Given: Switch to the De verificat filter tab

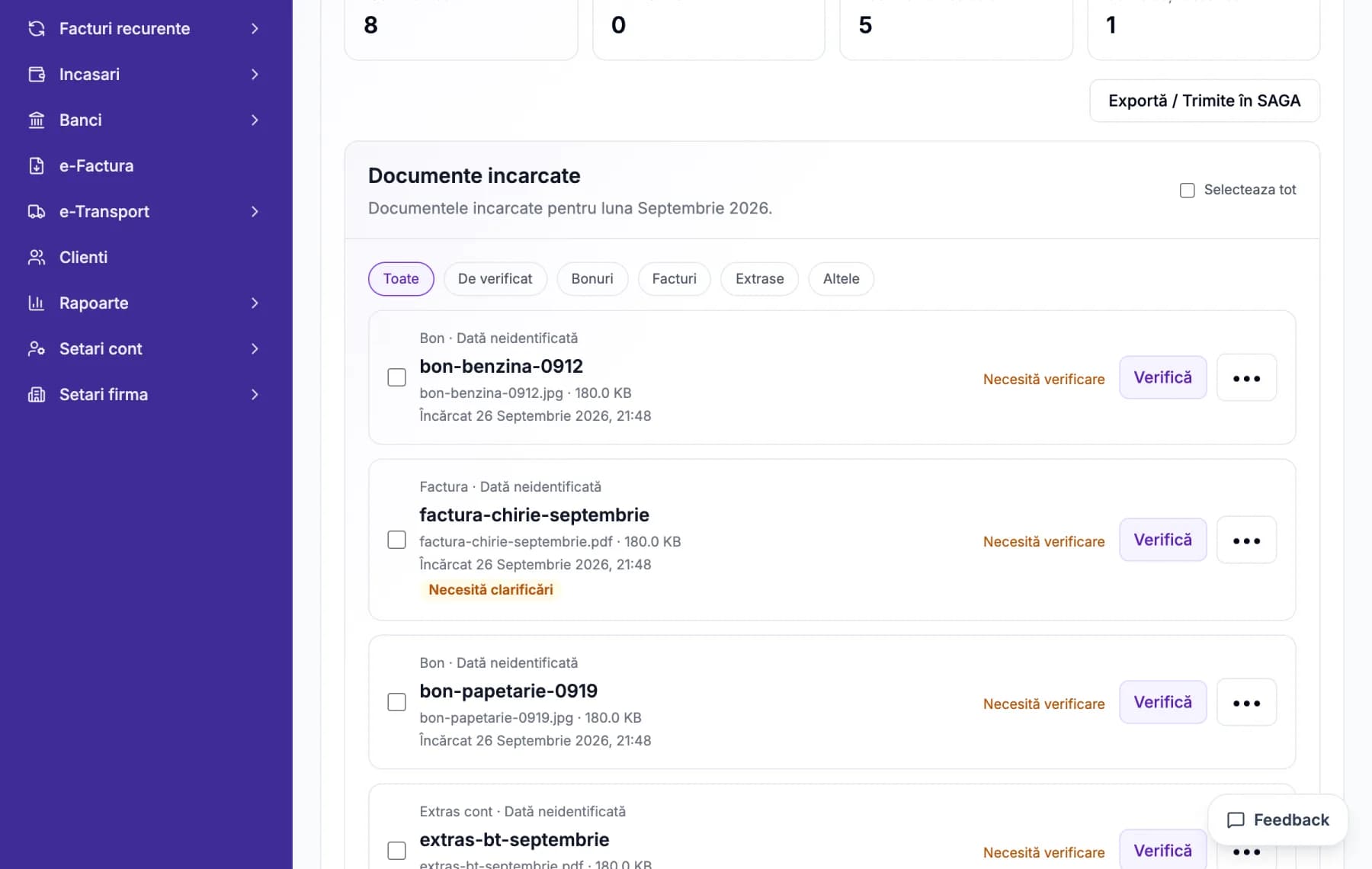Looking at the screenshot, I should 495,279.
